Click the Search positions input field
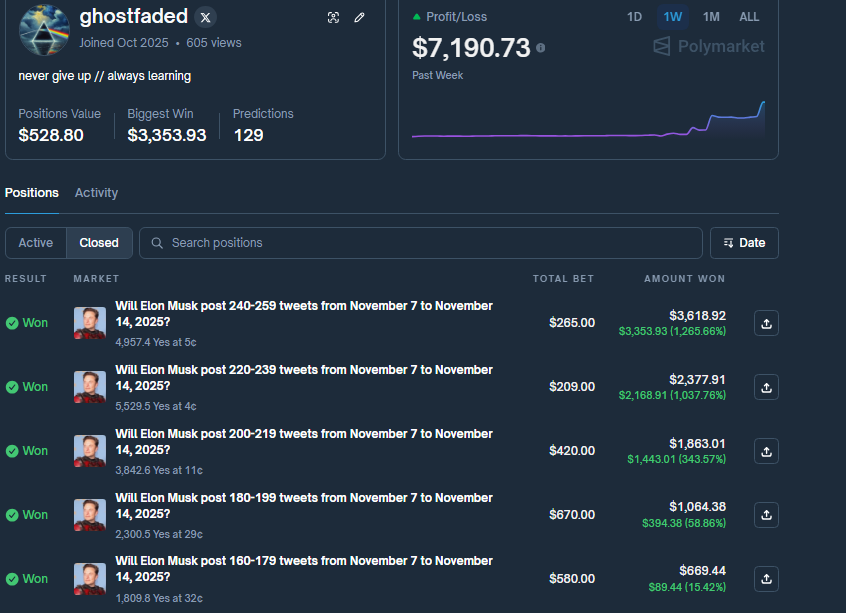The height and width of the screenshot is (613, 846). [421, 243]
